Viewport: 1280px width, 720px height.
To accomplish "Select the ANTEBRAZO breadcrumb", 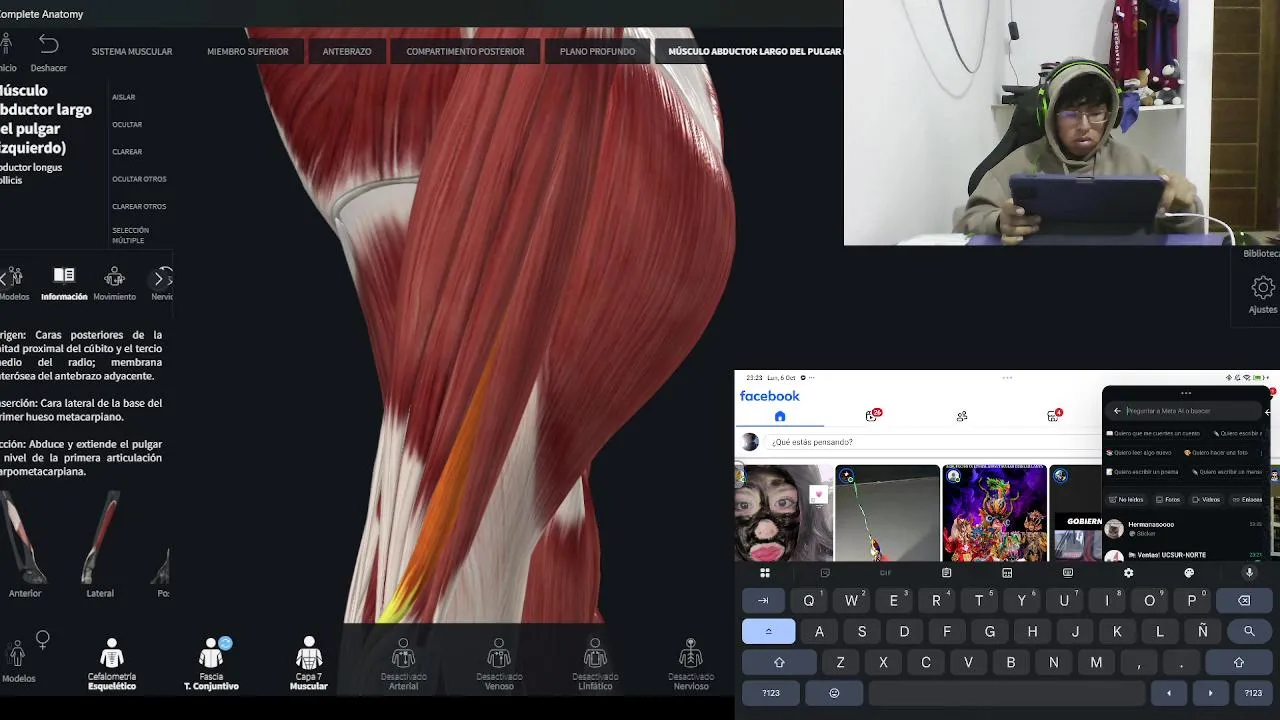I will tap(347, 51).
